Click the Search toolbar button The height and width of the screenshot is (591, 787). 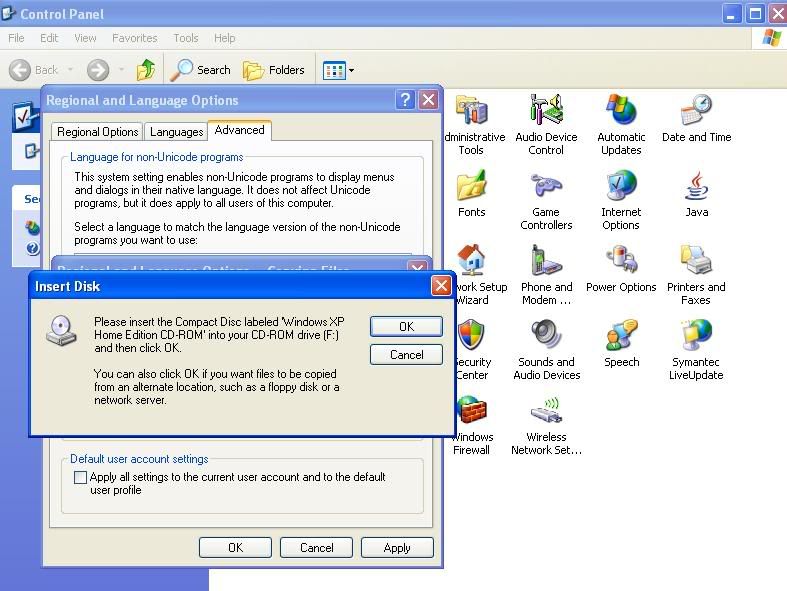[x=201, y=70]
